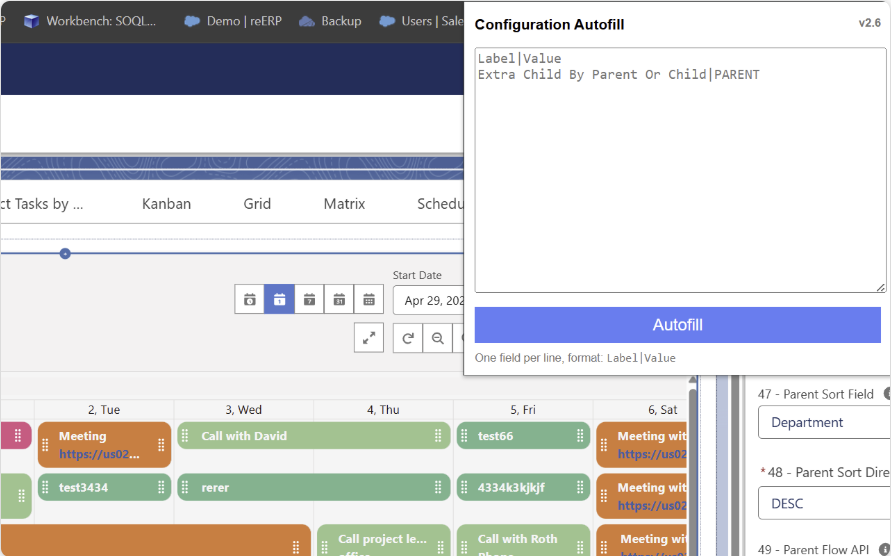Open the Grid tab
891x556 pixels.
coord(257,204)
